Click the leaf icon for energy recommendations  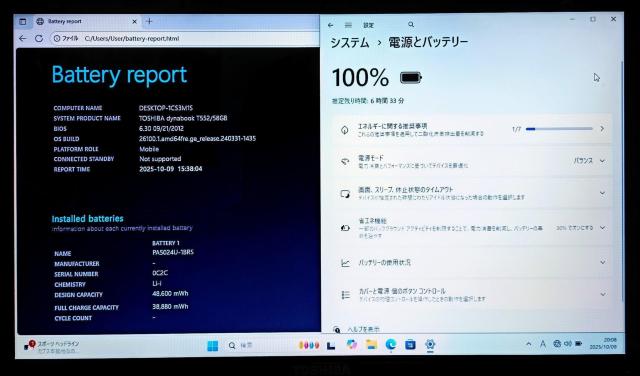pos(345,130)
